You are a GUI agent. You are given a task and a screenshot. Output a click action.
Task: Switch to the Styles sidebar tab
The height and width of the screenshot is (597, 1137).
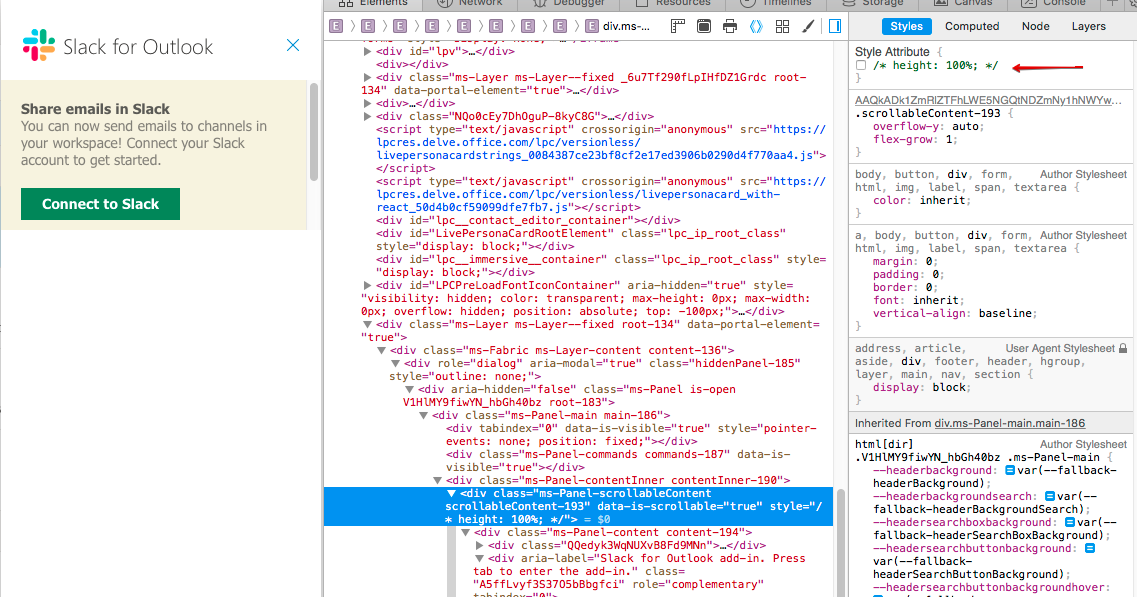tap(906, 26)
